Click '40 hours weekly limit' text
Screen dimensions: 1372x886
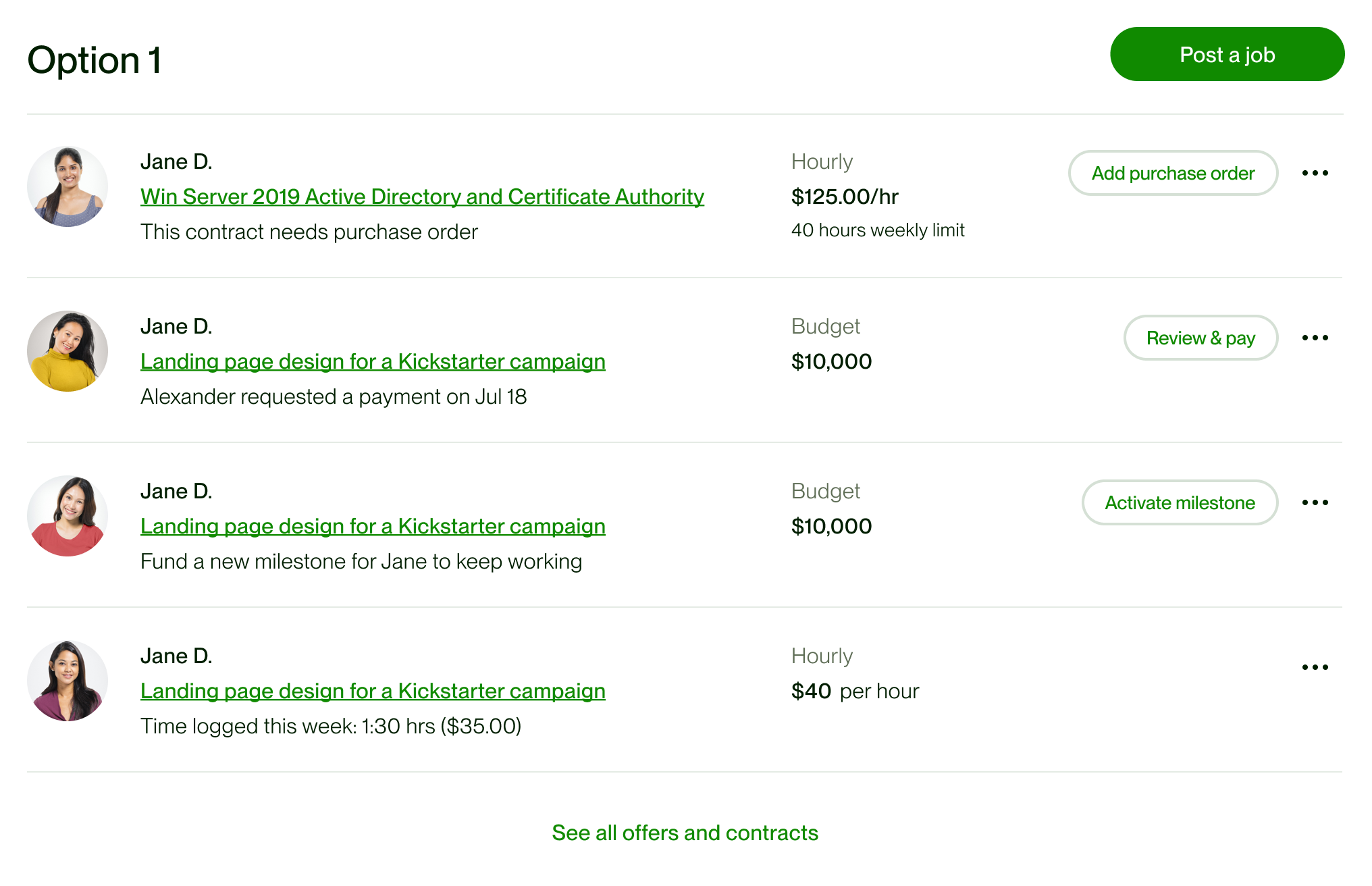click(x=878, y=230)
